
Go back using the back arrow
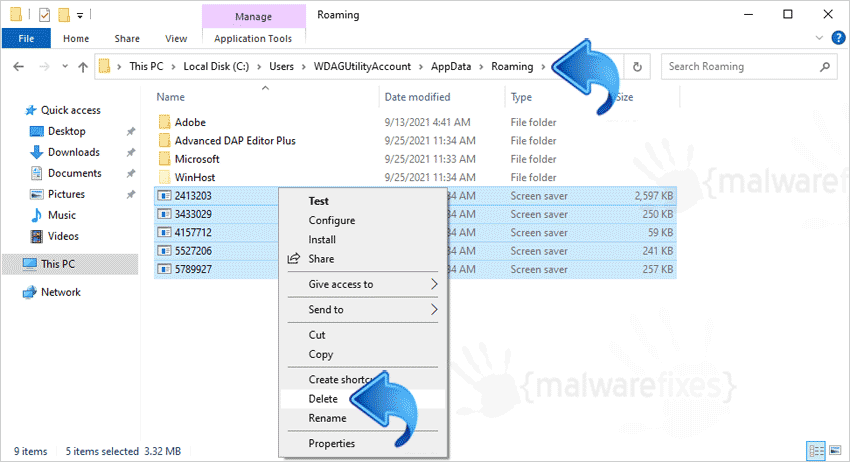coord(18,67)
